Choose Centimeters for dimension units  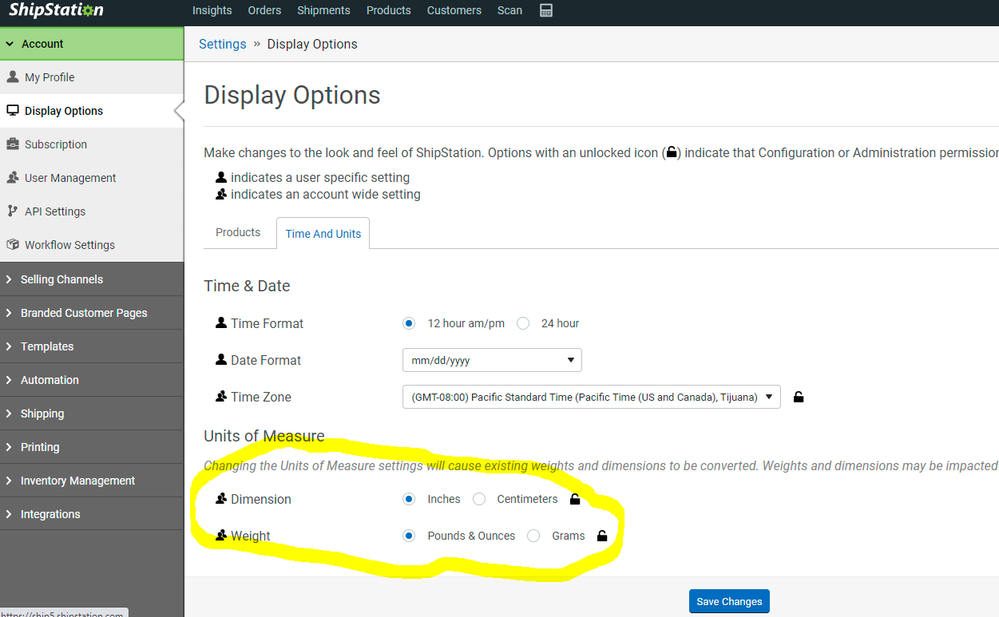[480, 499]
